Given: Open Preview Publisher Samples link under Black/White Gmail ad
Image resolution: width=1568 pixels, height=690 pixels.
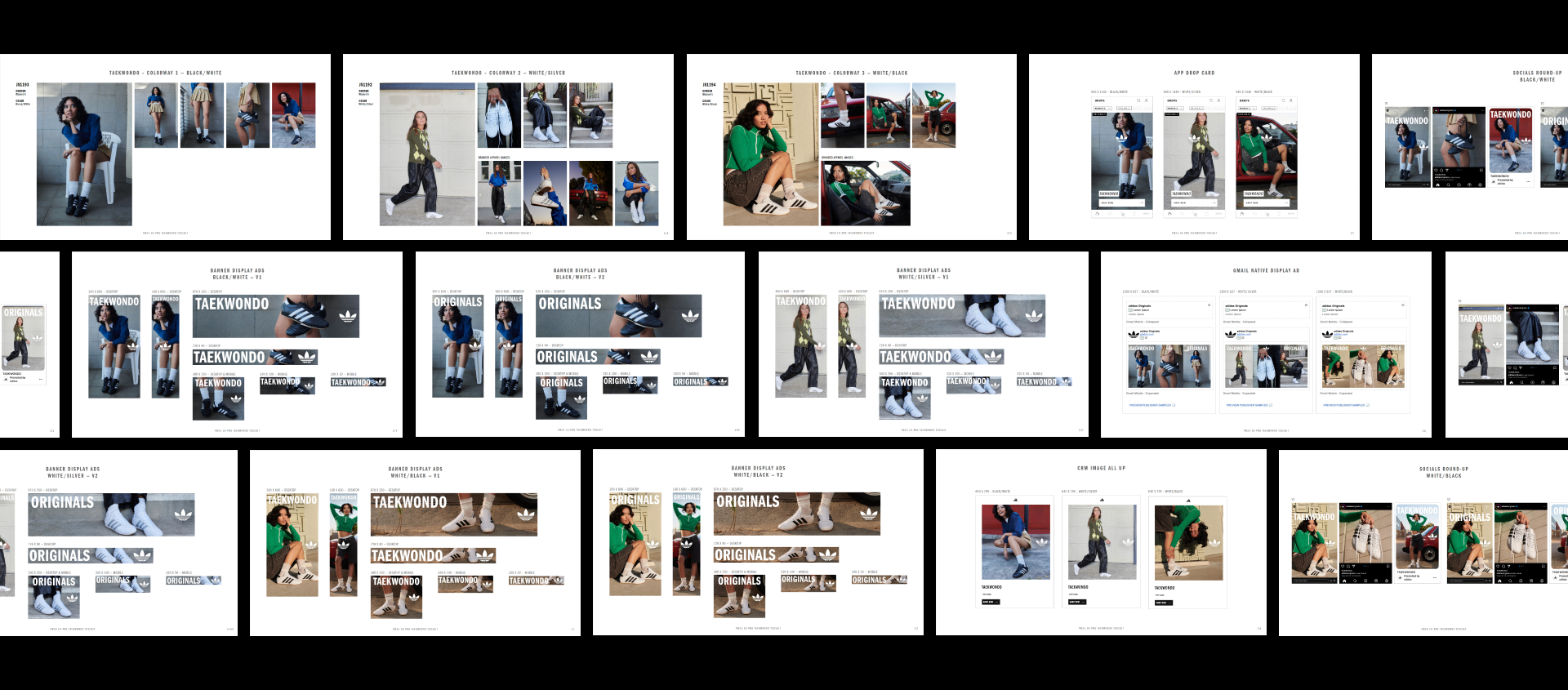Looking at the screenshot, I should [x=1152, y=405].
